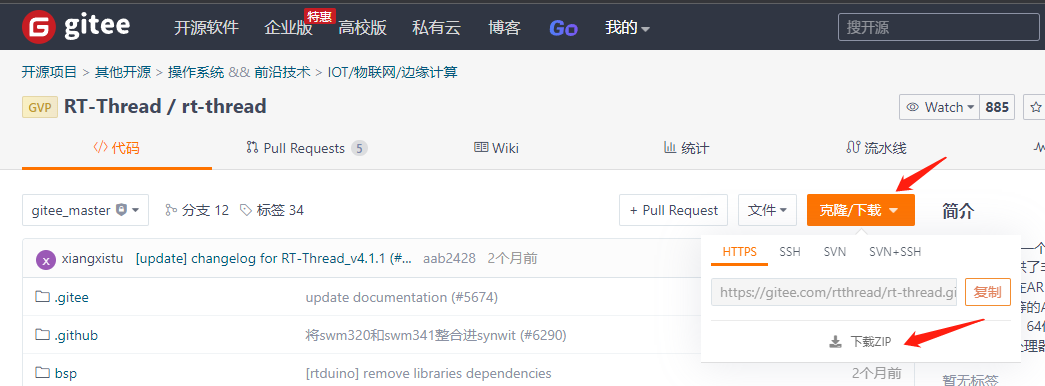Open commit 'update documentation (#5674)'
This screenshot has width=1045, height=386.
coord(402,297)
